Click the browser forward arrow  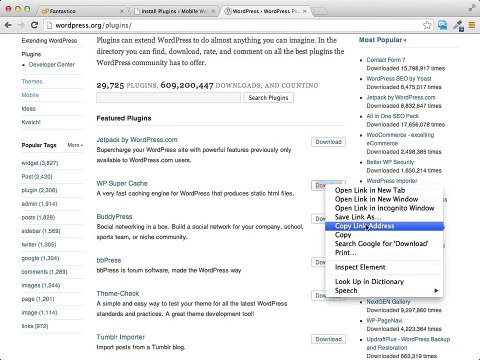pyautogui.click(x=22, y=25)
